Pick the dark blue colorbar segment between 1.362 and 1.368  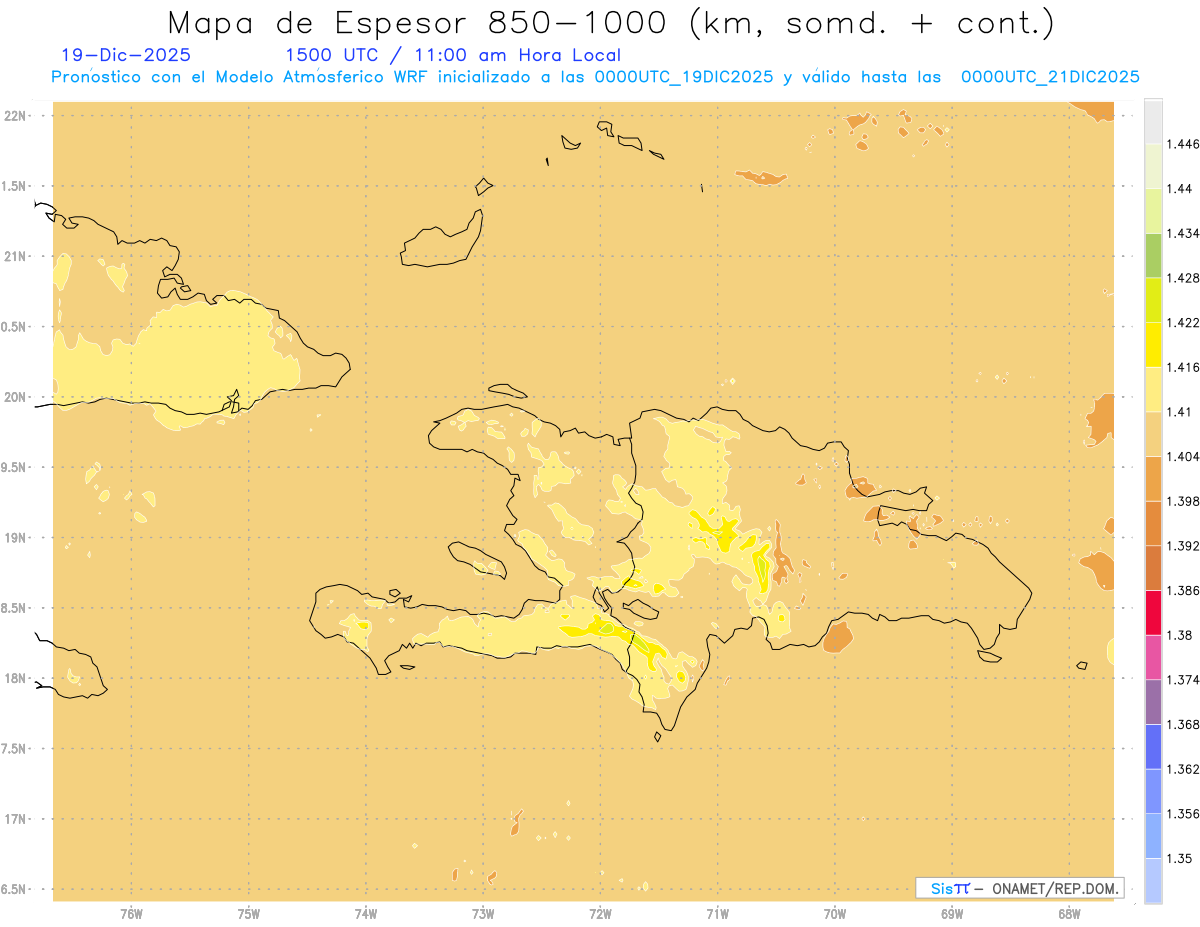point(1153,746)
